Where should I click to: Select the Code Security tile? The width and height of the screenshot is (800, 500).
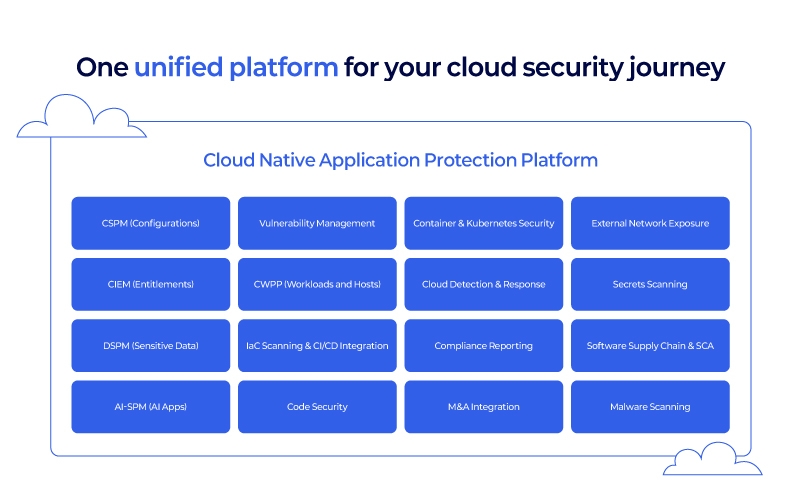pyautogui.click(x=317, y=407)
